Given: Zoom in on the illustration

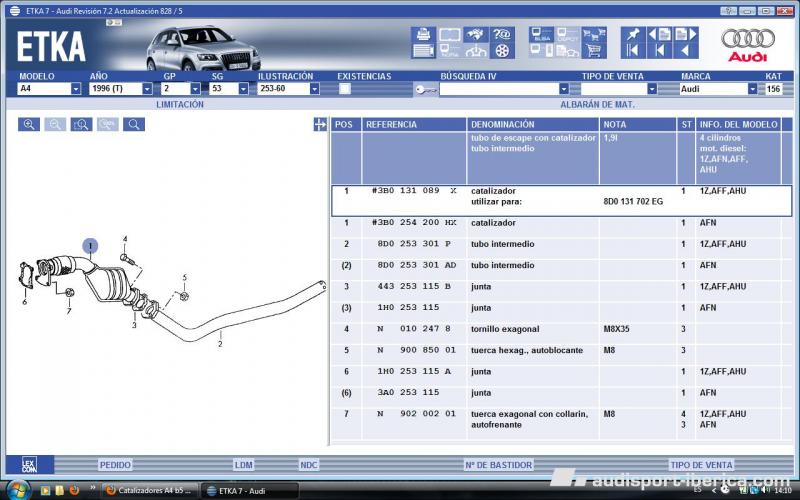Looking at the screenshot, I should click(29, 124).
